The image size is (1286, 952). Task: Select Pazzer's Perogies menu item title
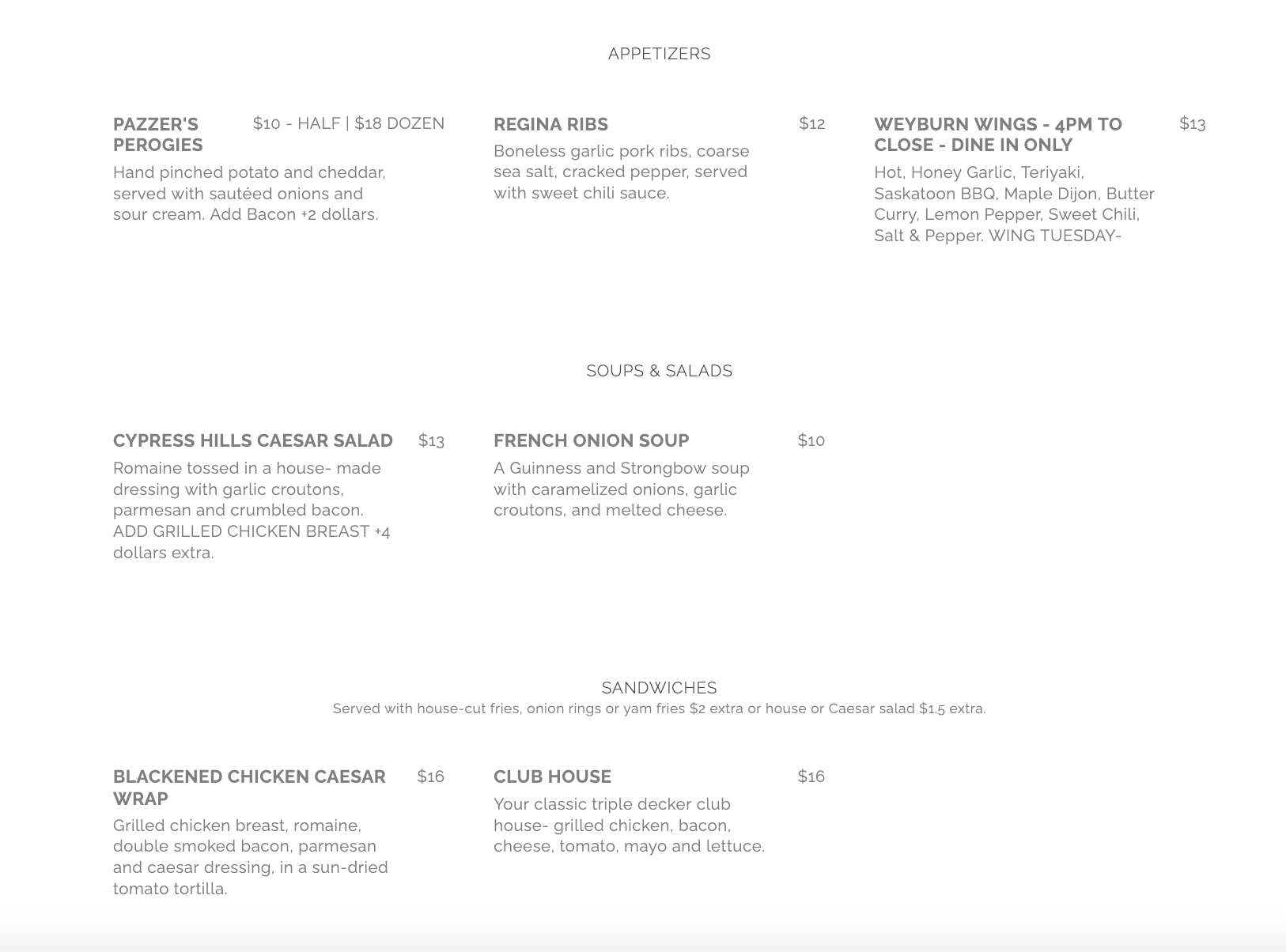coord(158,134)
